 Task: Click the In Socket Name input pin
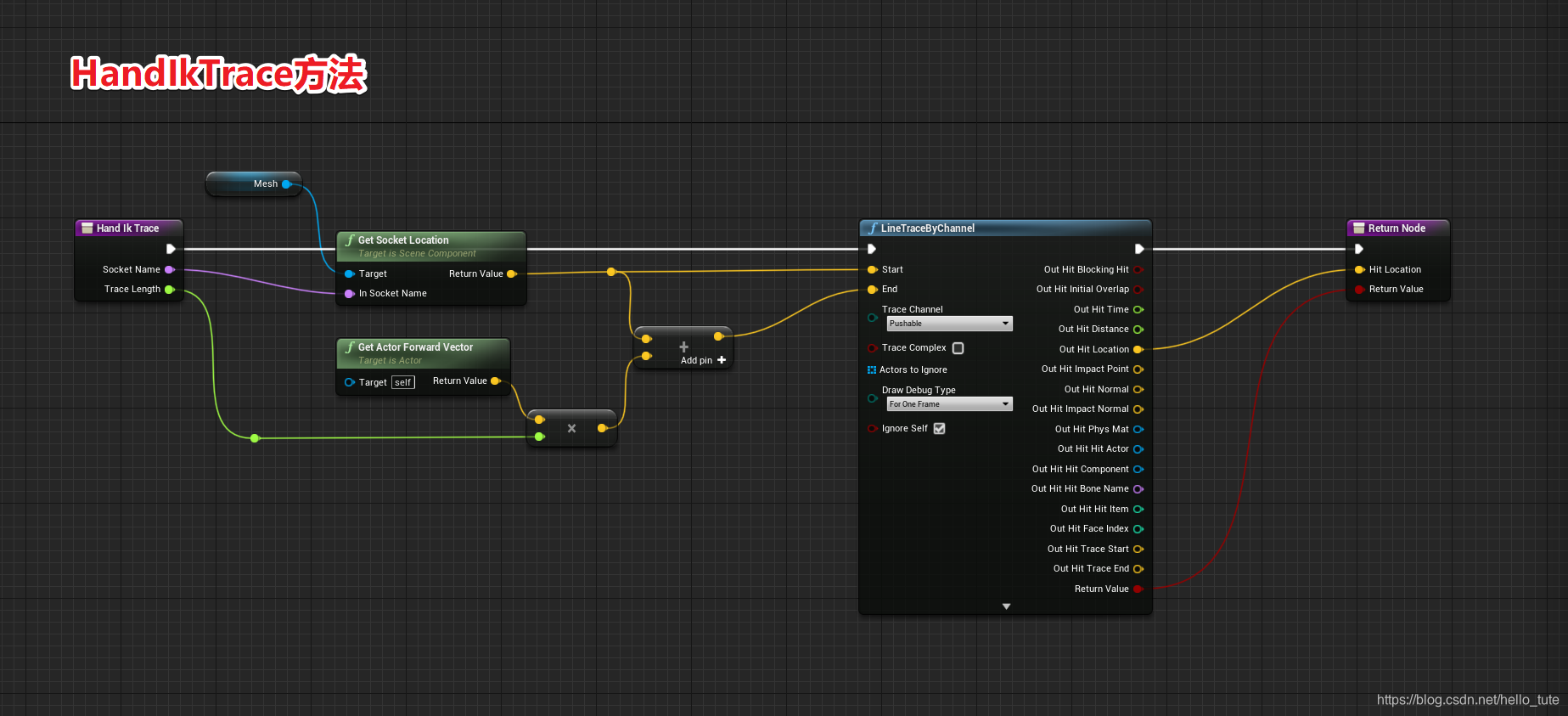[x=349, y=294]
